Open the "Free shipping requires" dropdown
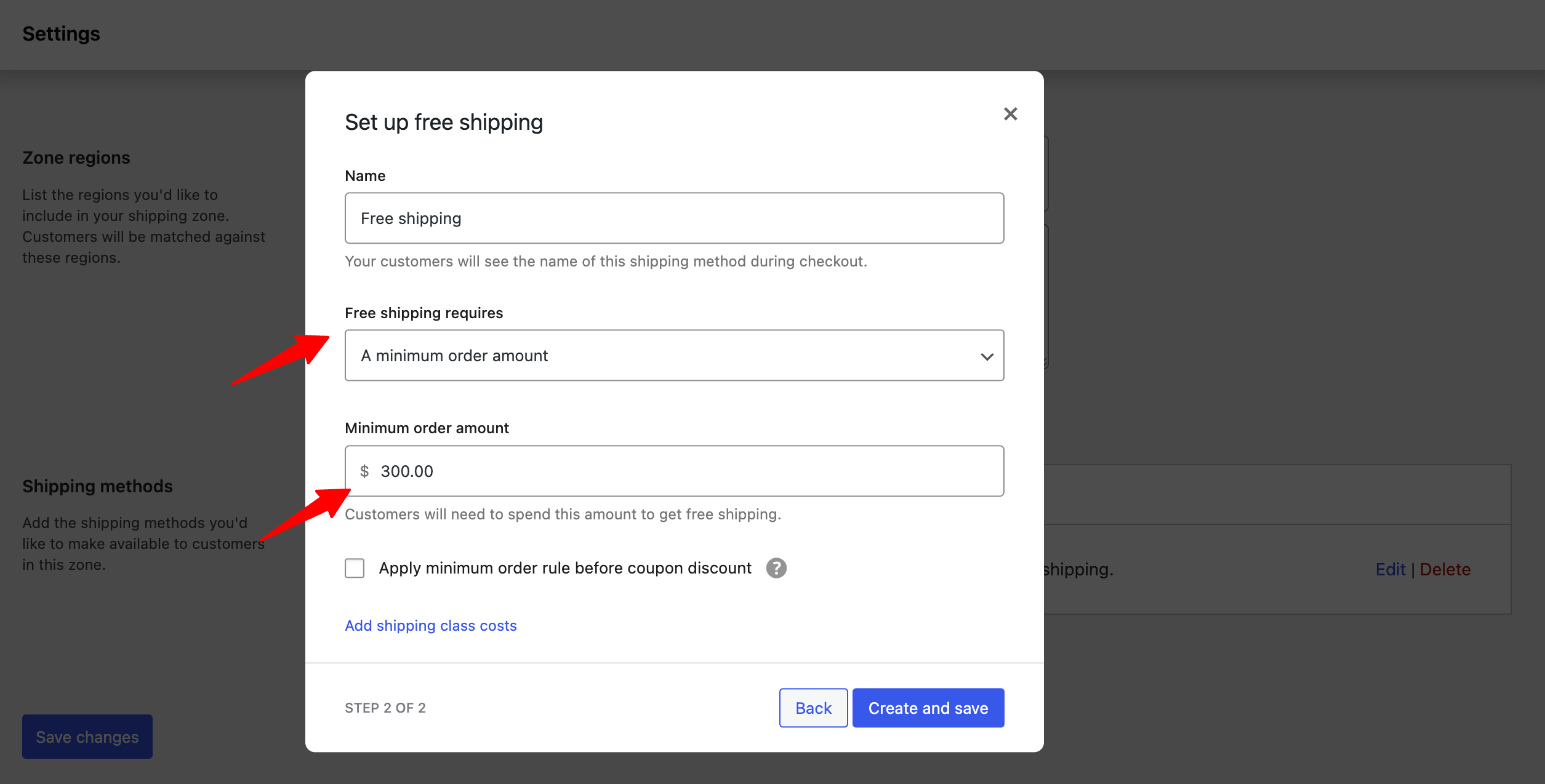1545x784 pixels. coord(674,356)
